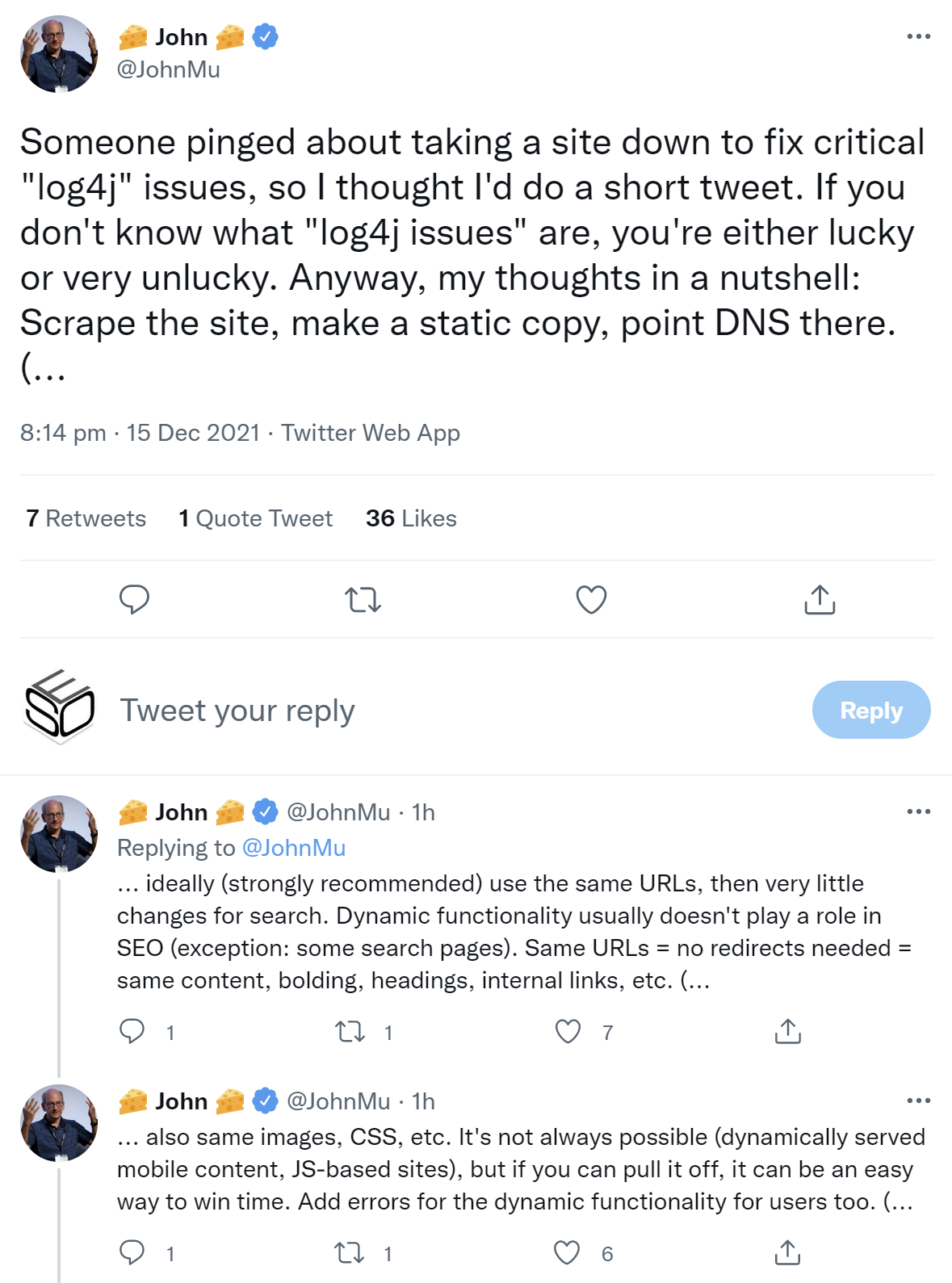952x1283 pixels.
Task: View the list of users who liked
Action: 410,518
